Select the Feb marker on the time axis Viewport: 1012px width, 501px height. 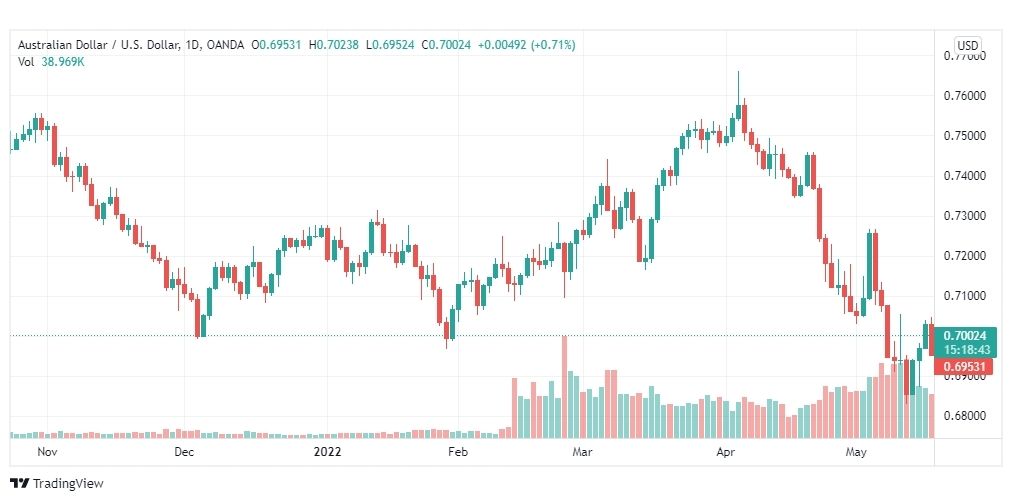pyautogui.click(x=458, y=452)
